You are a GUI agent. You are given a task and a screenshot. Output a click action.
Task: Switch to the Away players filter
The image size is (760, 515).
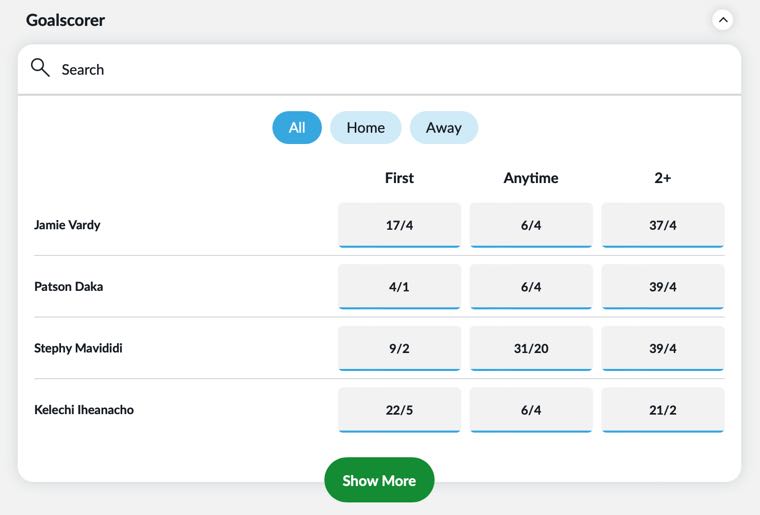pos(443,127)
